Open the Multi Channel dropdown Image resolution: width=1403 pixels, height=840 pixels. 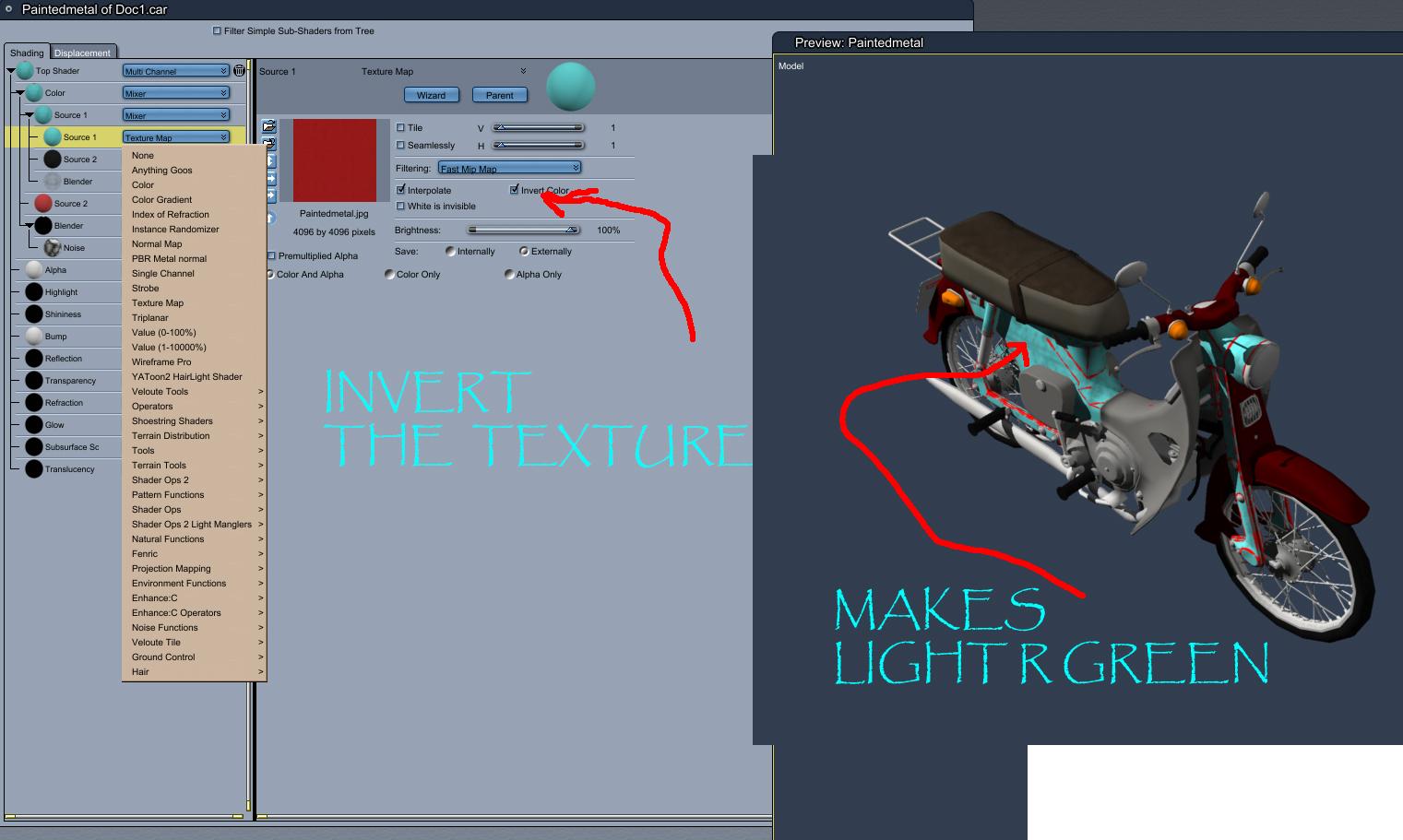click(176, 71)
